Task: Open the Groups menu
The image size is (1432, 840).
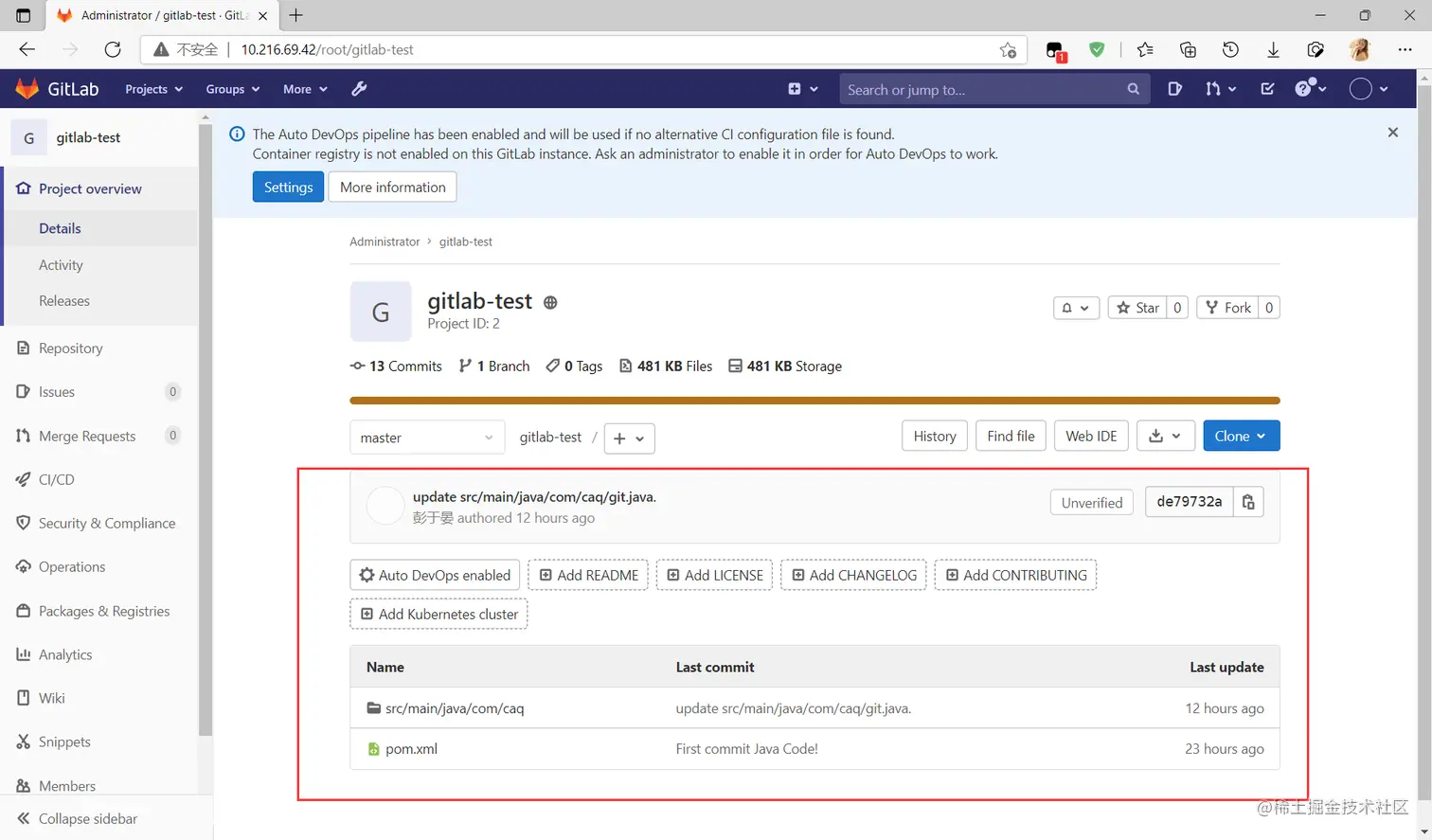Action: click(232, 89)
